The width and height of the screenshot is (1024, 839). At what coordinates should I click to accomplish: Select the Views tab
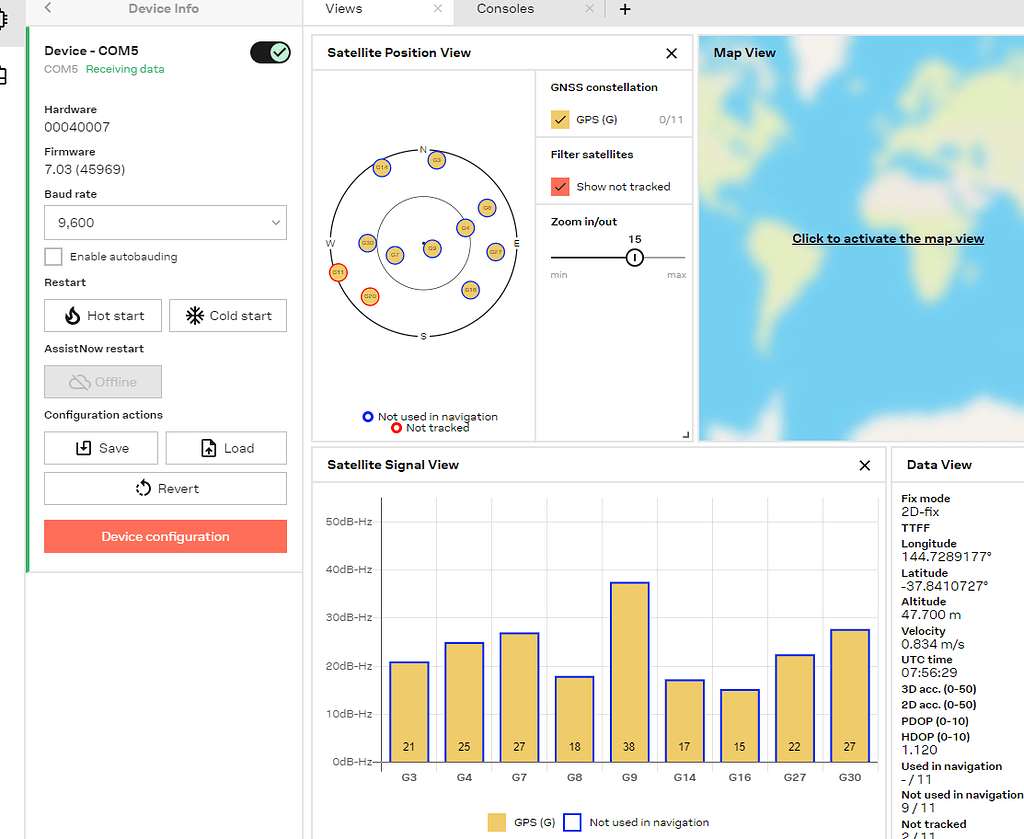click(344, 10)
